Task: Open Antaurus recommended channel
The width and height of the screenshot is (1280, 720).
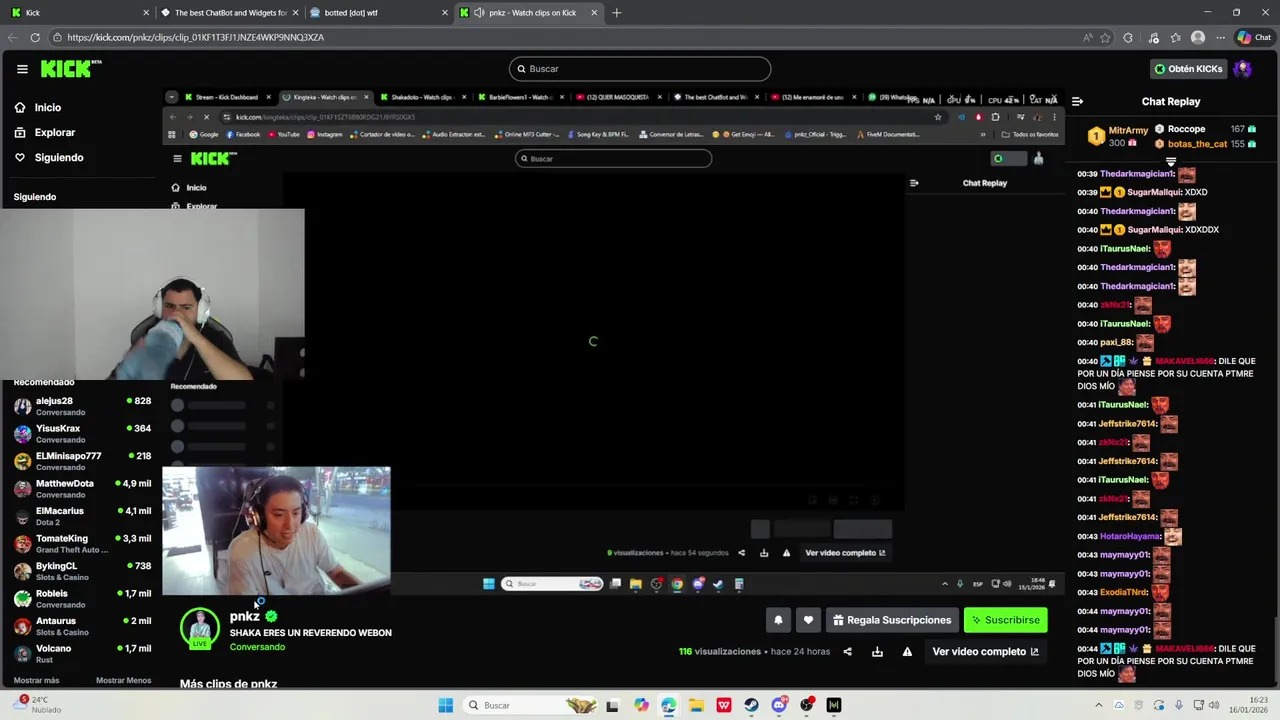Action: click(x=82, y=626)
